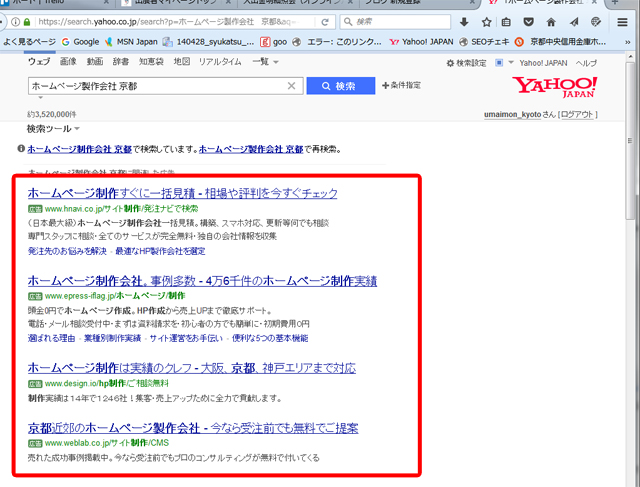The height and width of the screenshot is (487, 640).
Task: Open the 知恵袋 tab
Action: [151, 62]
